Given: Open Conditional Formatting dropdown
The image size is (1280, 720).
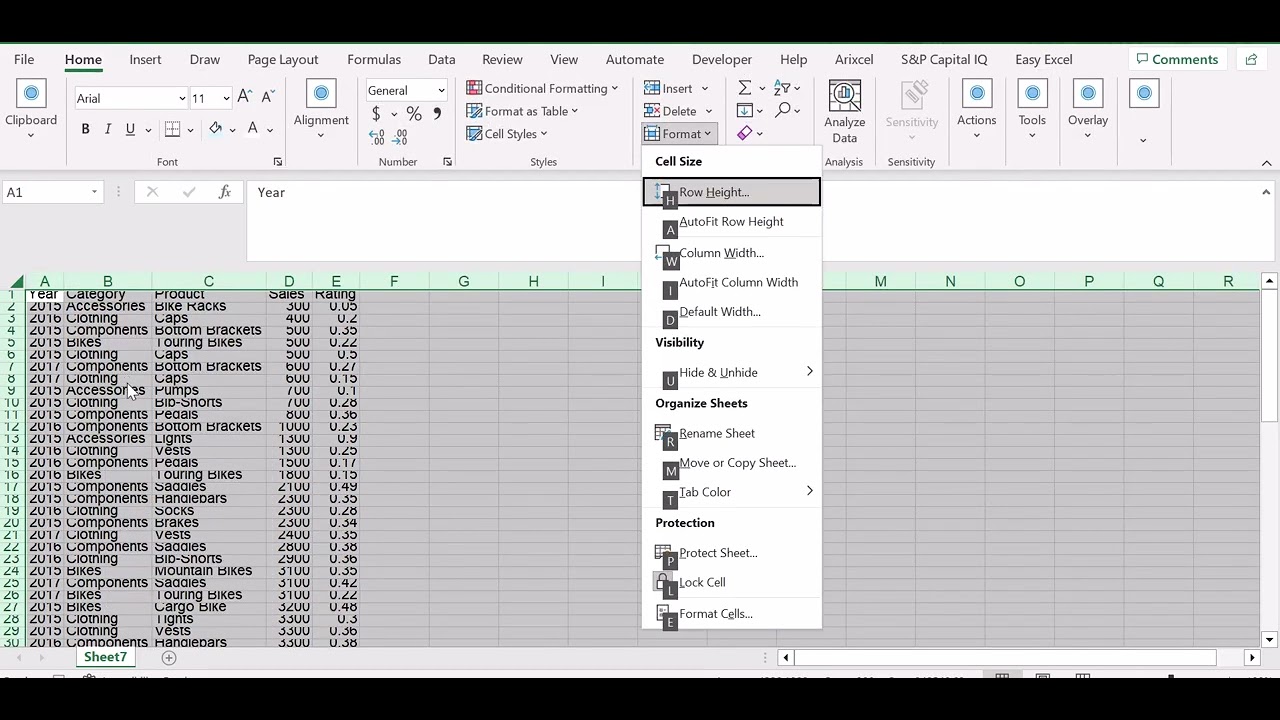Looking at the screenshot, I should click(x=542, y=88).
